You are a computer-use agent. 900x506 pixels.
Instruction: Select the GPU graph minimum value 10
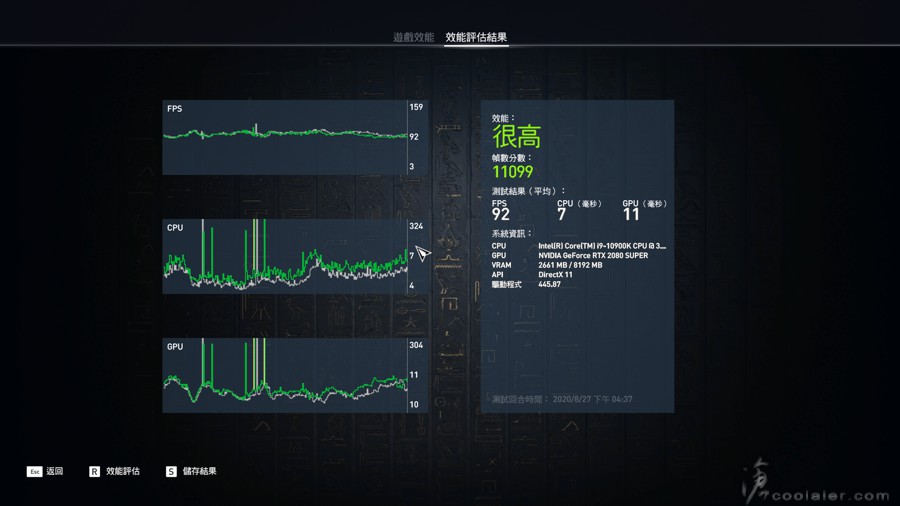coord(414,404)
